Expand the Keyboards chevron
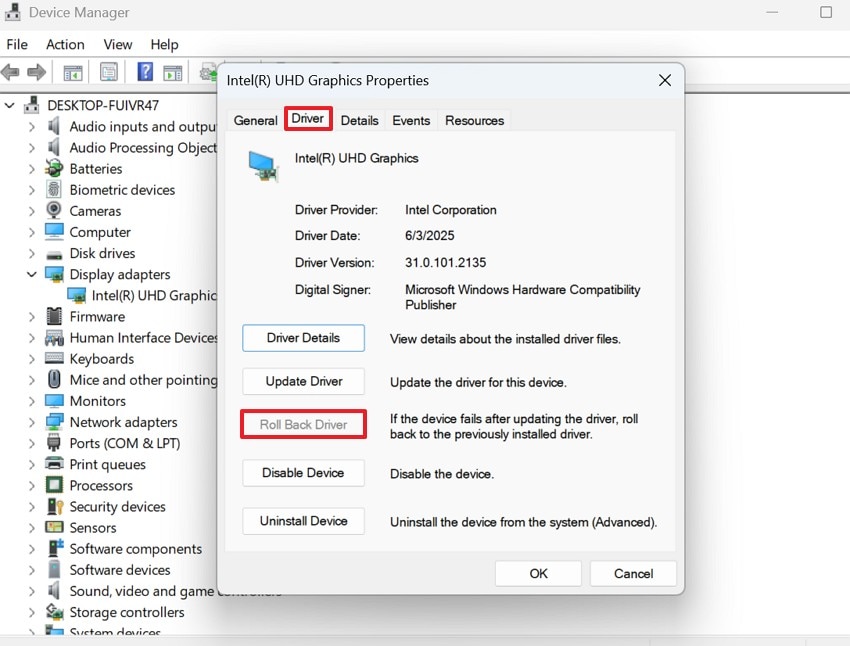 [x=32, y=359]
